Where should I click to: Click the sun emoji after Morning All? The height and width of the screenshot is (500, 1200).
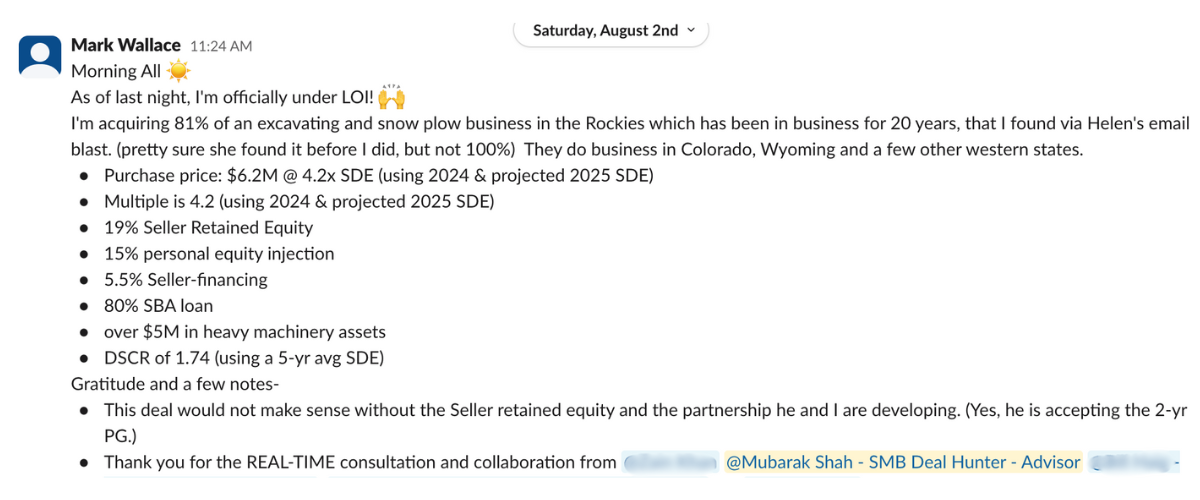coord(179,72)
